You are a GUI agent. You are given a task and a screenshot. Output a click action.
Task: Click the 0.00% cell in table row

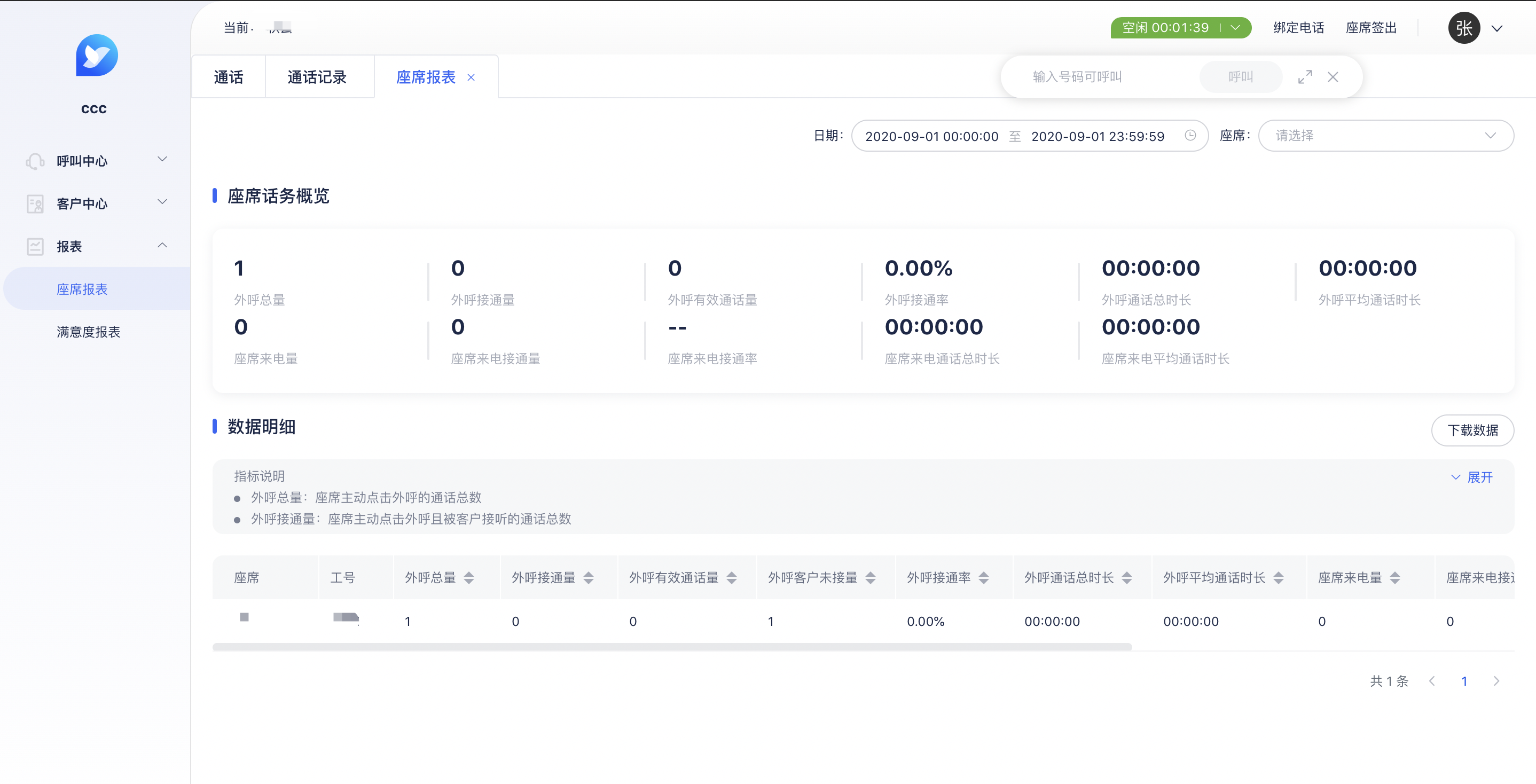tap(926, 621)
